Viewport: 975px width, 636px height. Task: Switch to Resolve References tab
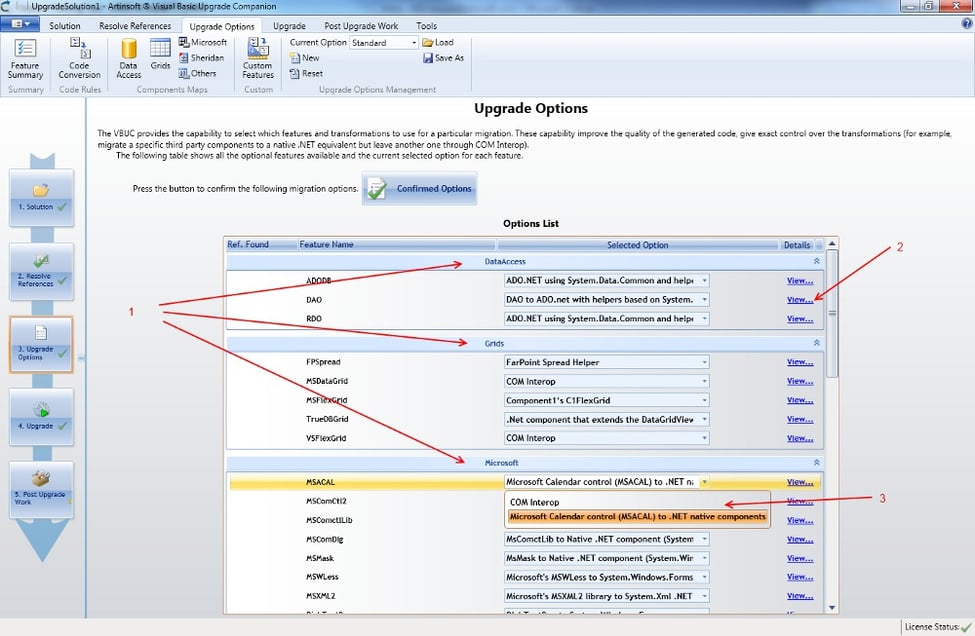pos(135,26)
